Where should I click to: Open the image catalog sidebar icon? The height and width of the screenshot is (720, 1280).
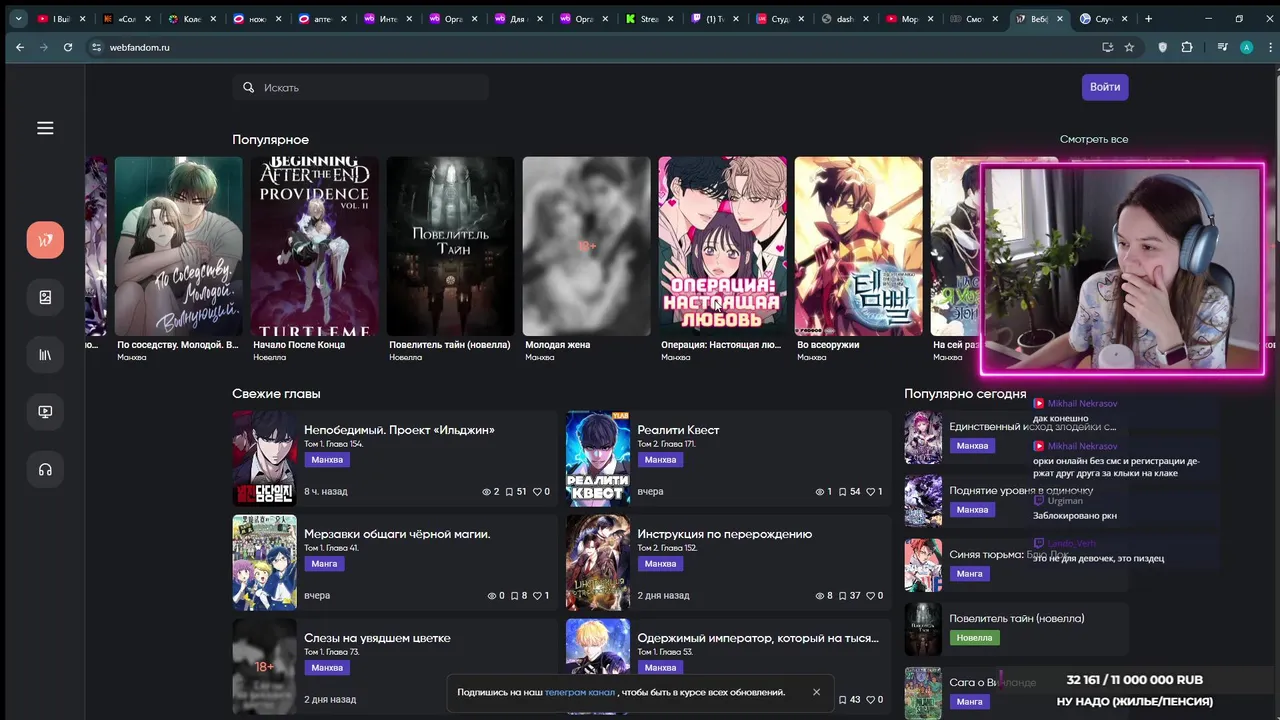pos(45,297)
